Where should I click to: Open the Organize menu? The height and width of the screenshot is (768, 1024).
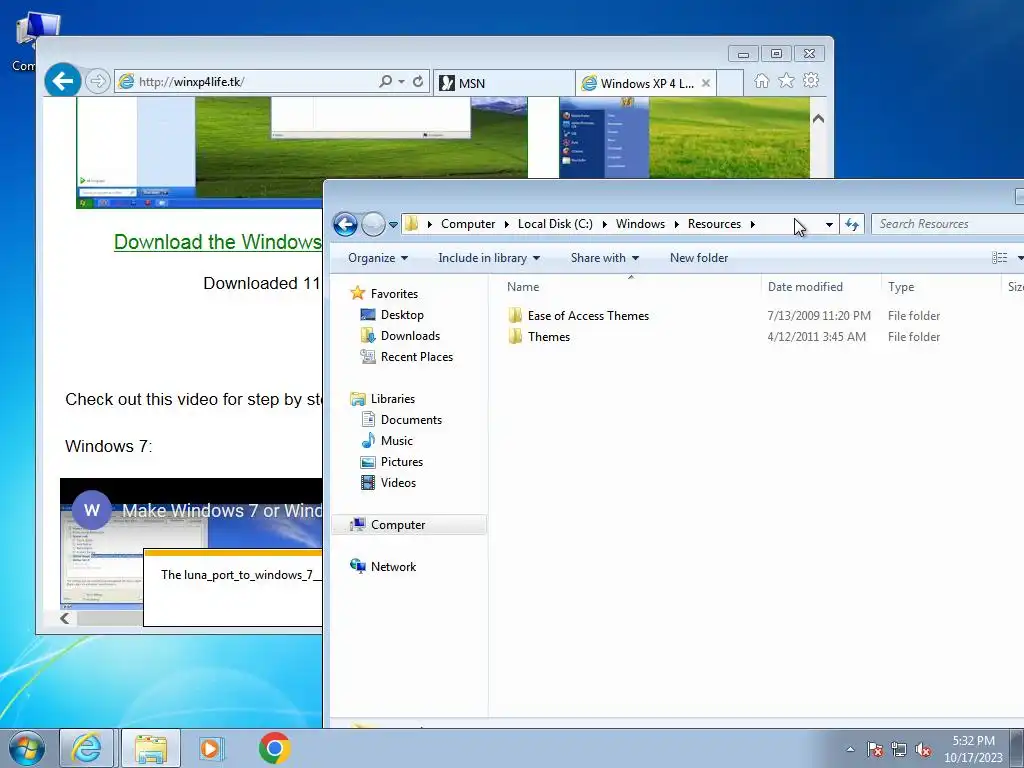pyautogui.click(x=378, y=258)
